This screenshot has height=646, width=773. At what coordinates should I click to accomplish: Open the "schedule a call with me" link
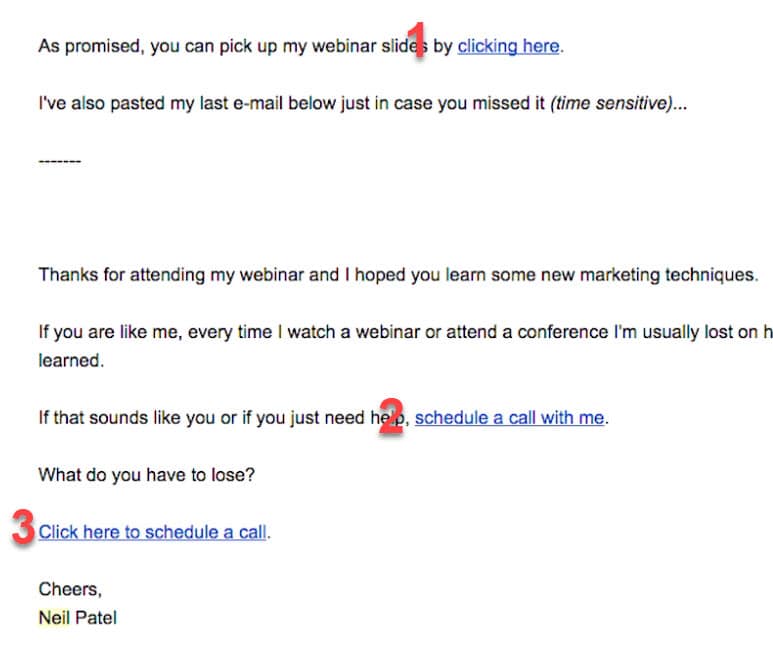pyautogui.click(x=509, y=418)
